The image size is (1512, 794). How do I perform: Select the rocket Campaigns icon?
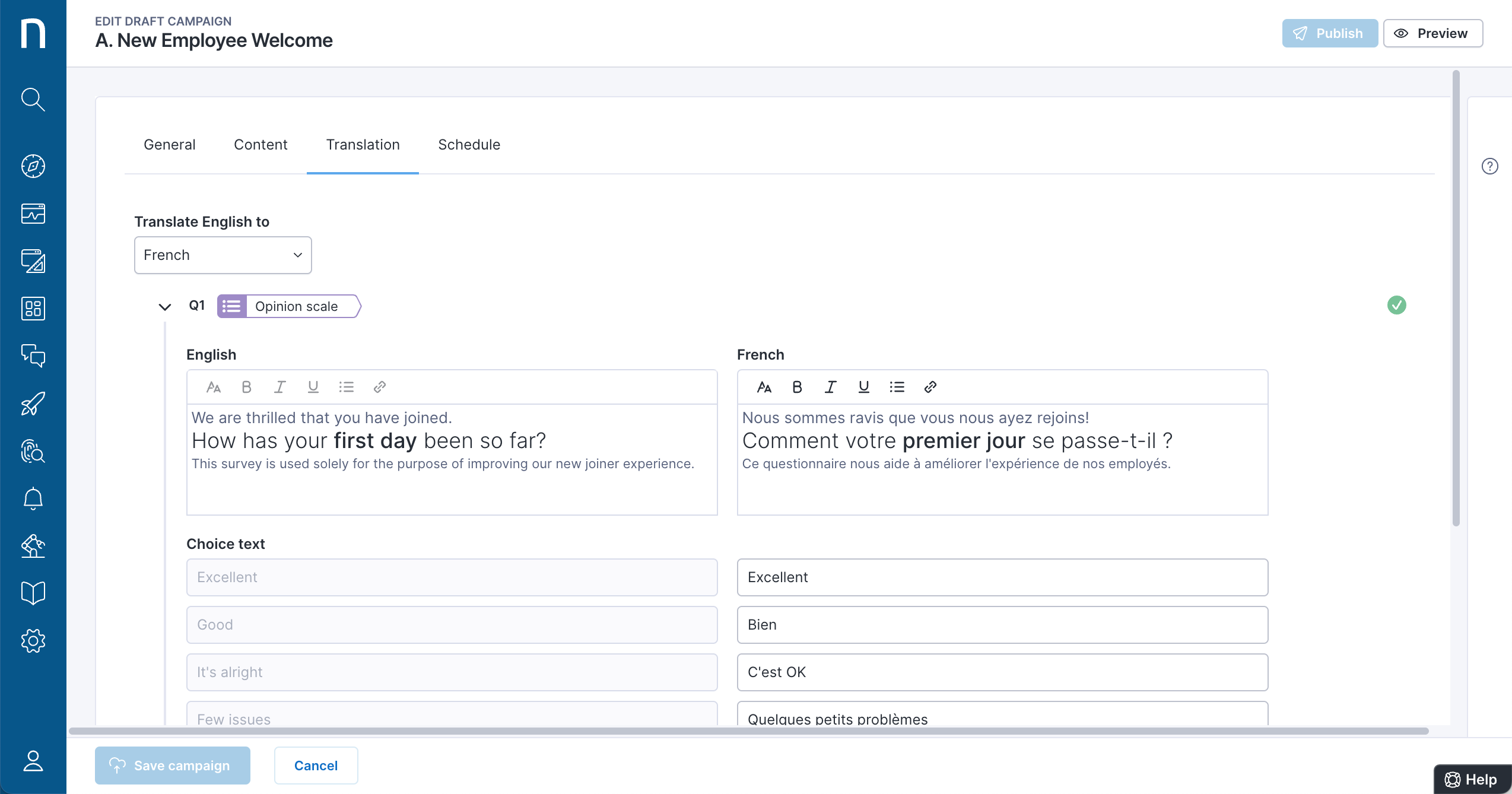click(33, 404)
